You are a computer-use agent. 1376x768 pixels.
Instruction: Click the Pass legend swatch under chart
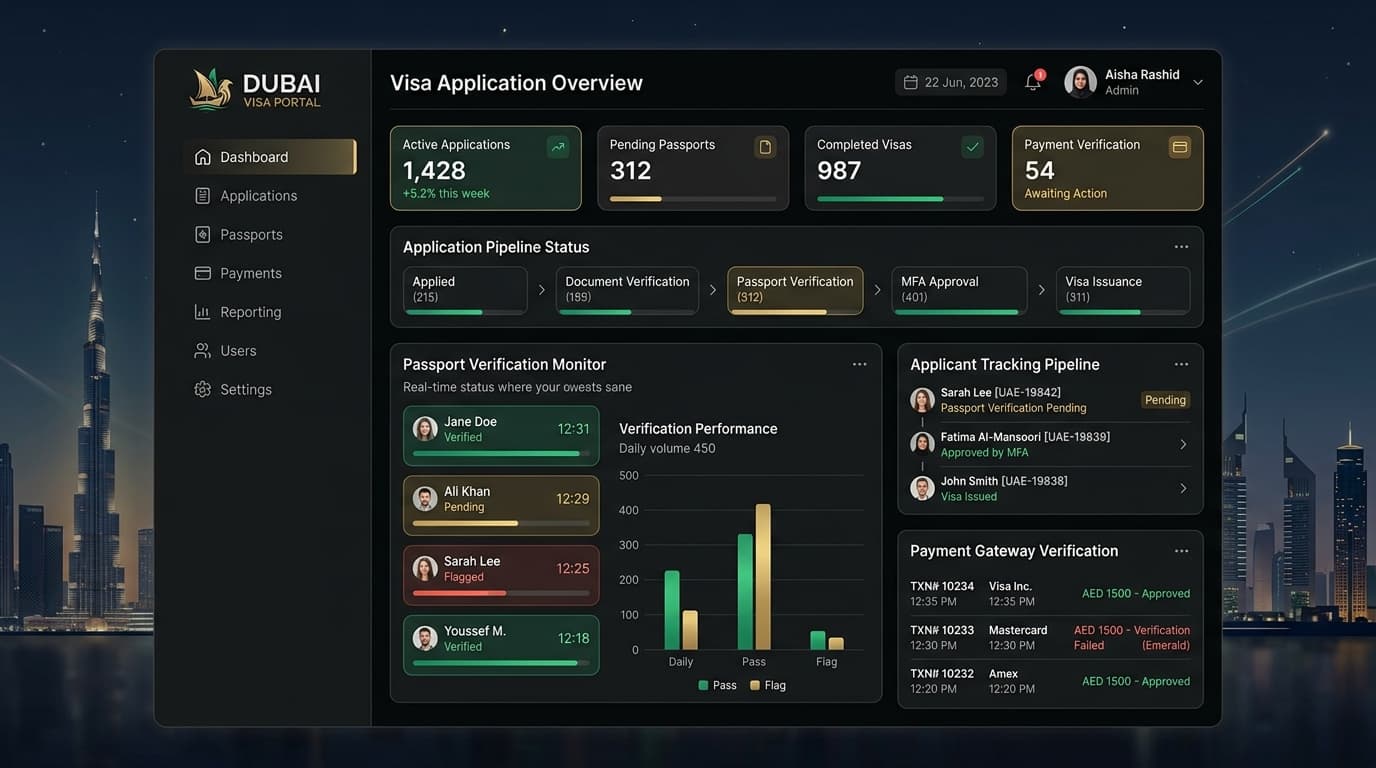coord(703,685)
